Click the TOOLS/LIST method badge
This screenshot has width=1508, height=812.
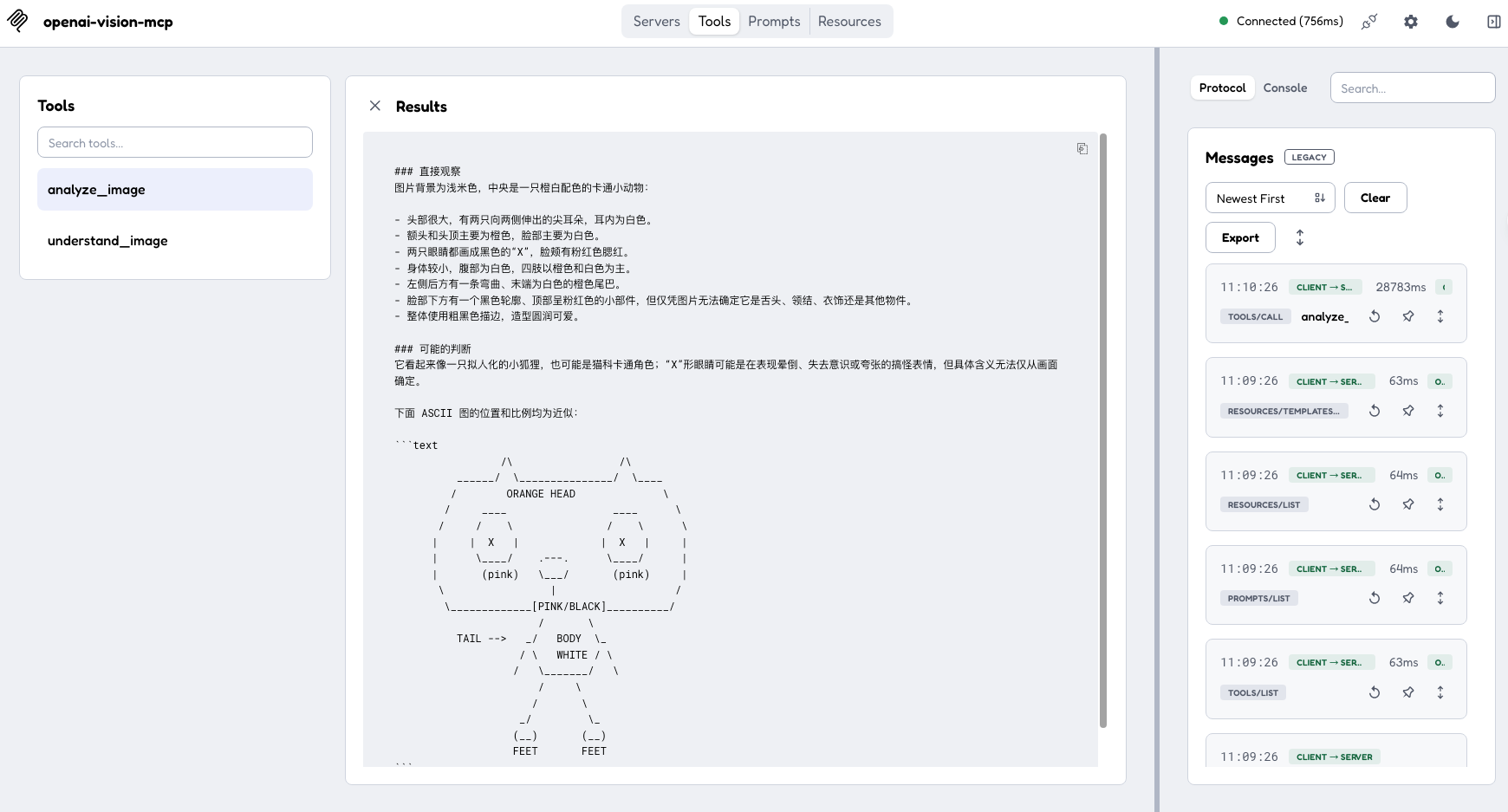1253,692
